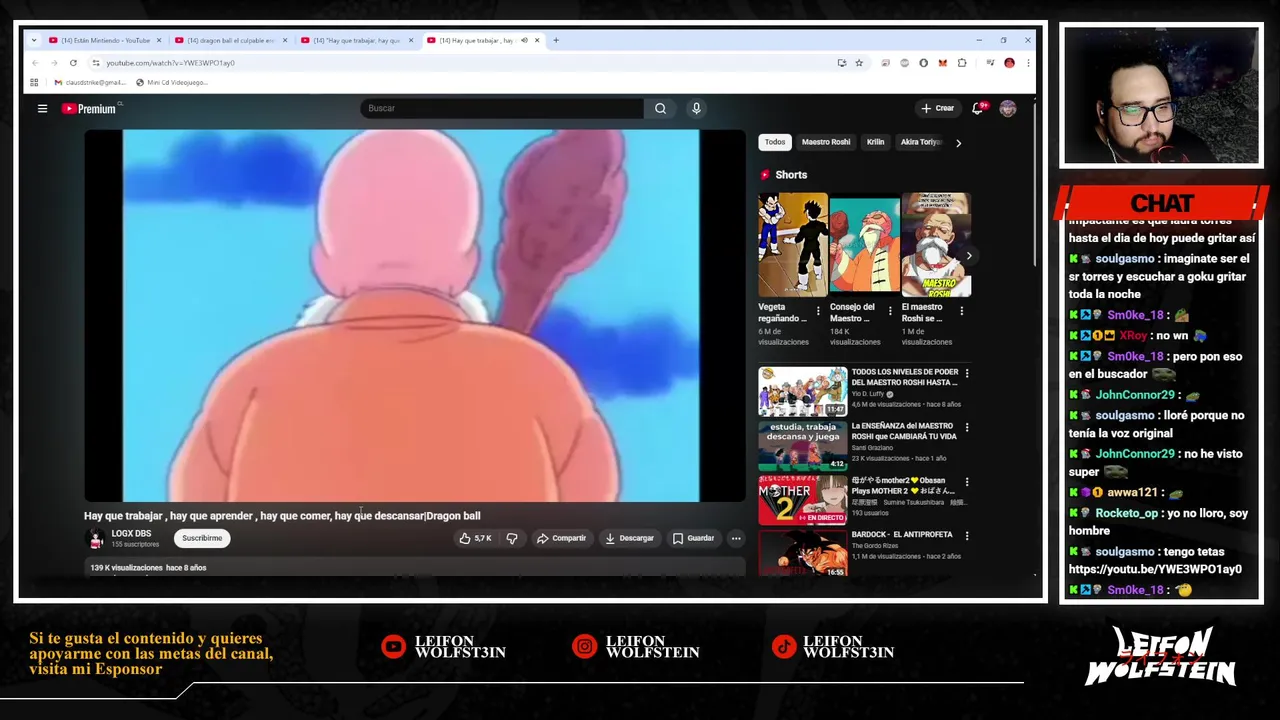The image size is (1280, 720).
Task: Like the video with thumbs up
Action: click(x=476, y=538)
